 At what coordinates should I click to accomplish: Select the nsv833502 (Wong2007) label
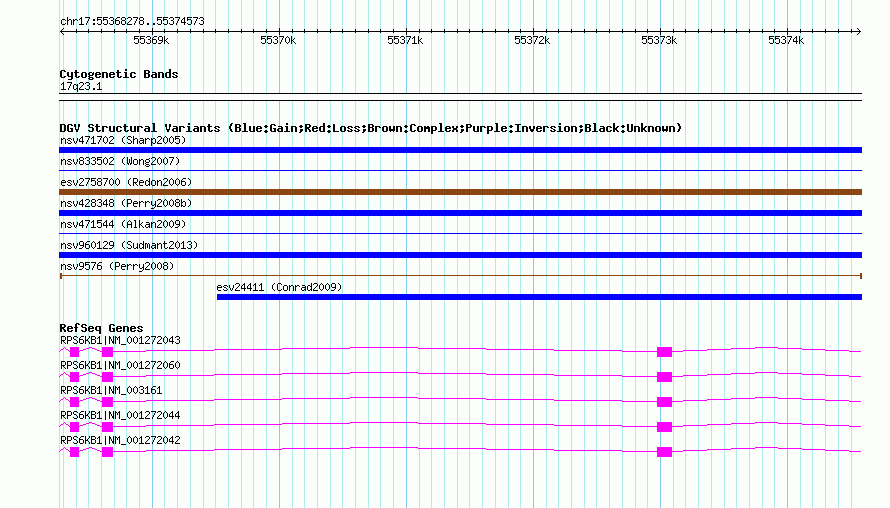[120, 161]
